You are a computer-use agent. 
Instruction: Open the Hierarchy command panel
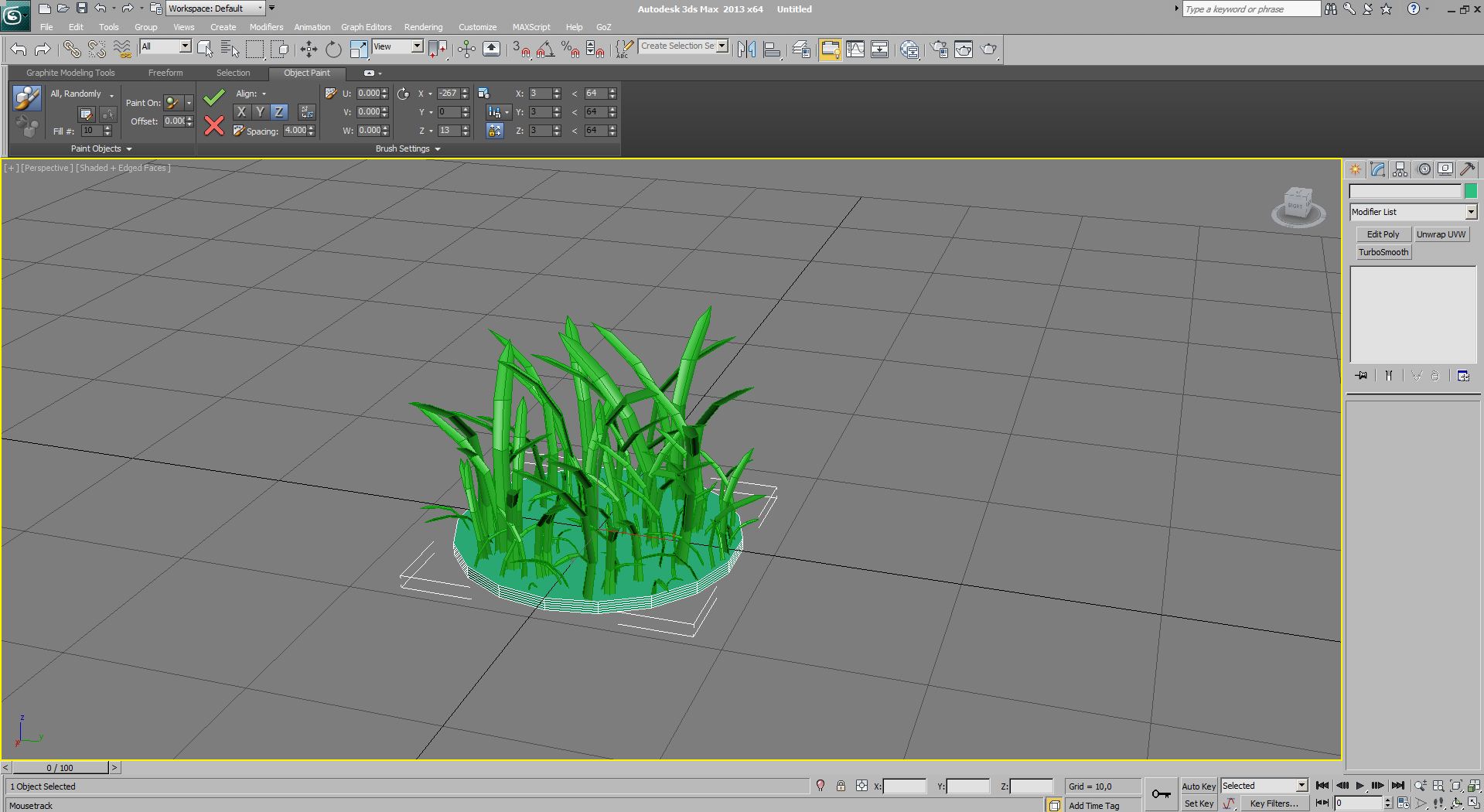pos(1400,169)
